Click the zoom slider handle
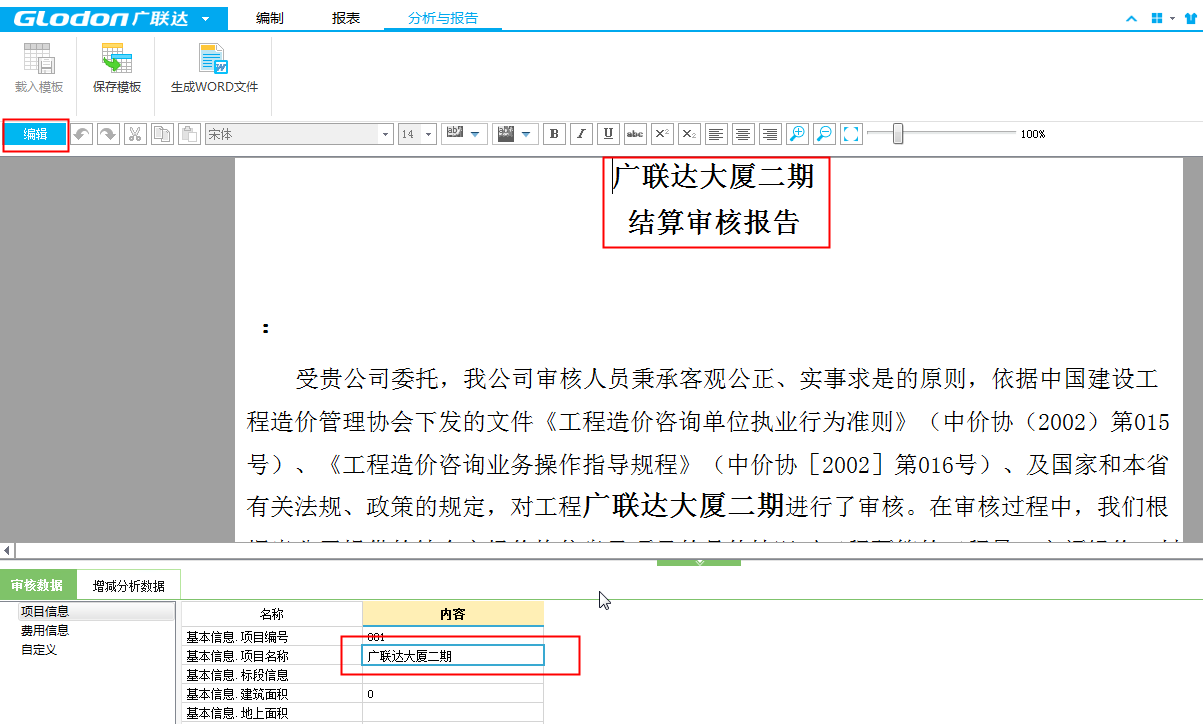 (898, 134)
